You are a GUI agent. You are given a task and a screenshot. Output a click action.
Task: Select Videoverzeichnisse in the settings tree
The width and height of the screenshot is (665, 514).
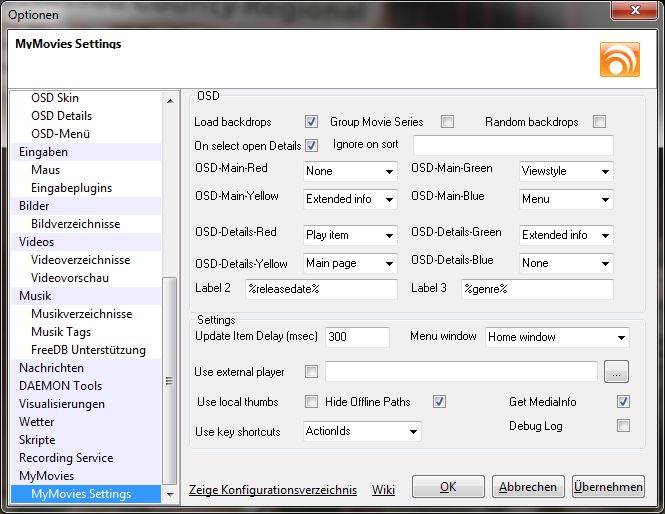click(x=81, y=260)
